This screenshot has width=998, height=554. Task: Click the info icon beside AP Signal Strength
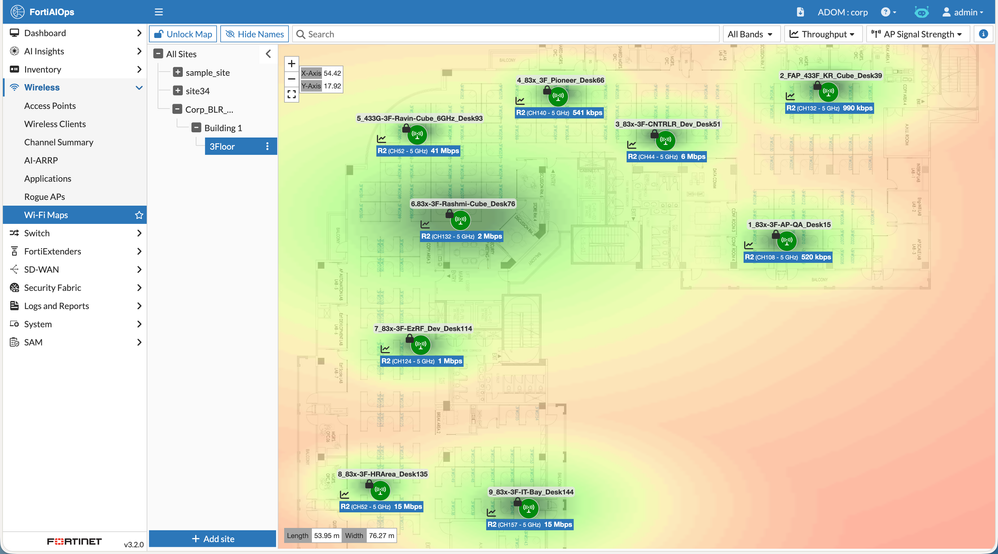(983, 34)
